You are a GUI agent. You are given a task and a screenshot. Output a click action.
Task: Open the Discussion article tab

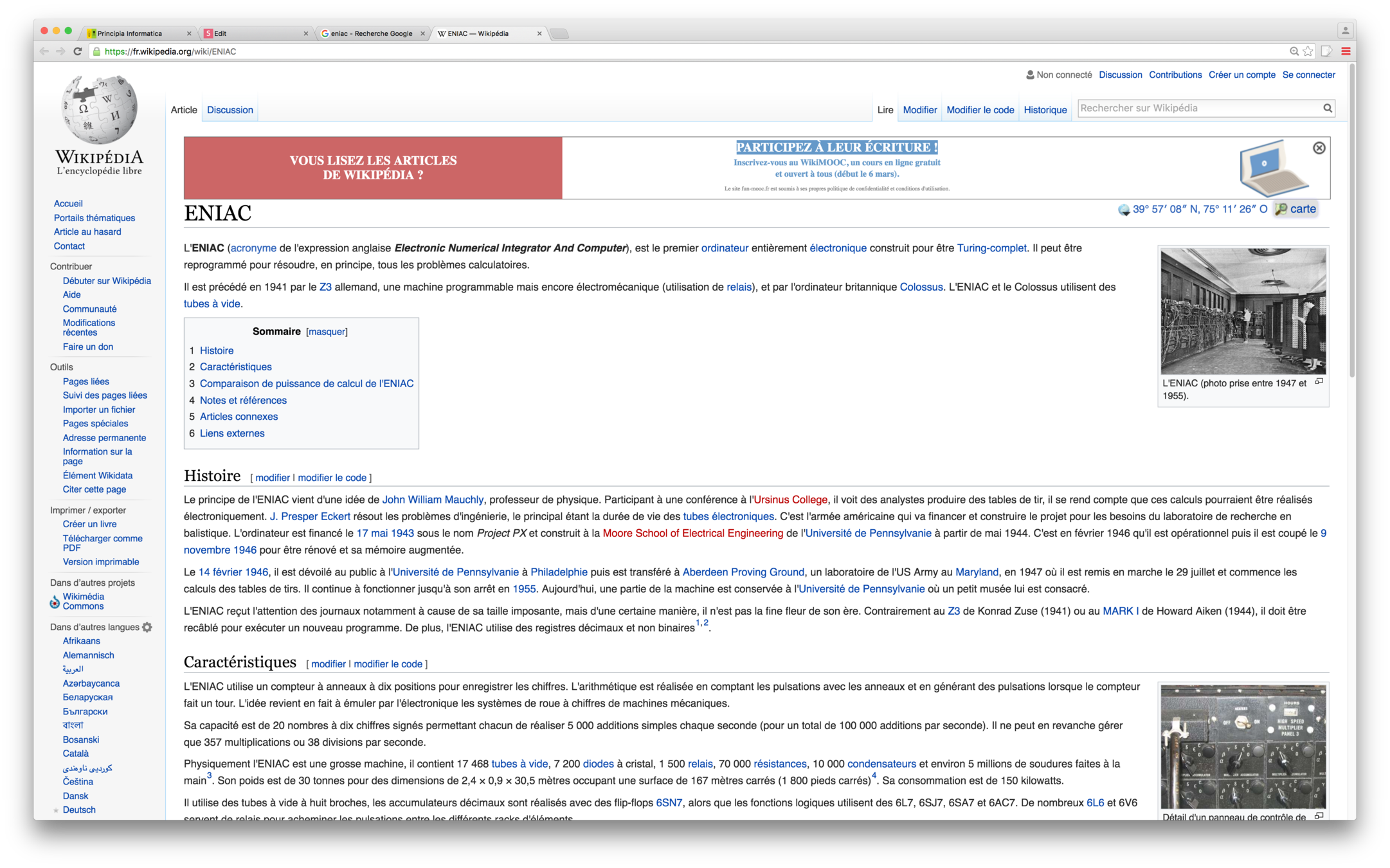click(x=230, y=110)
